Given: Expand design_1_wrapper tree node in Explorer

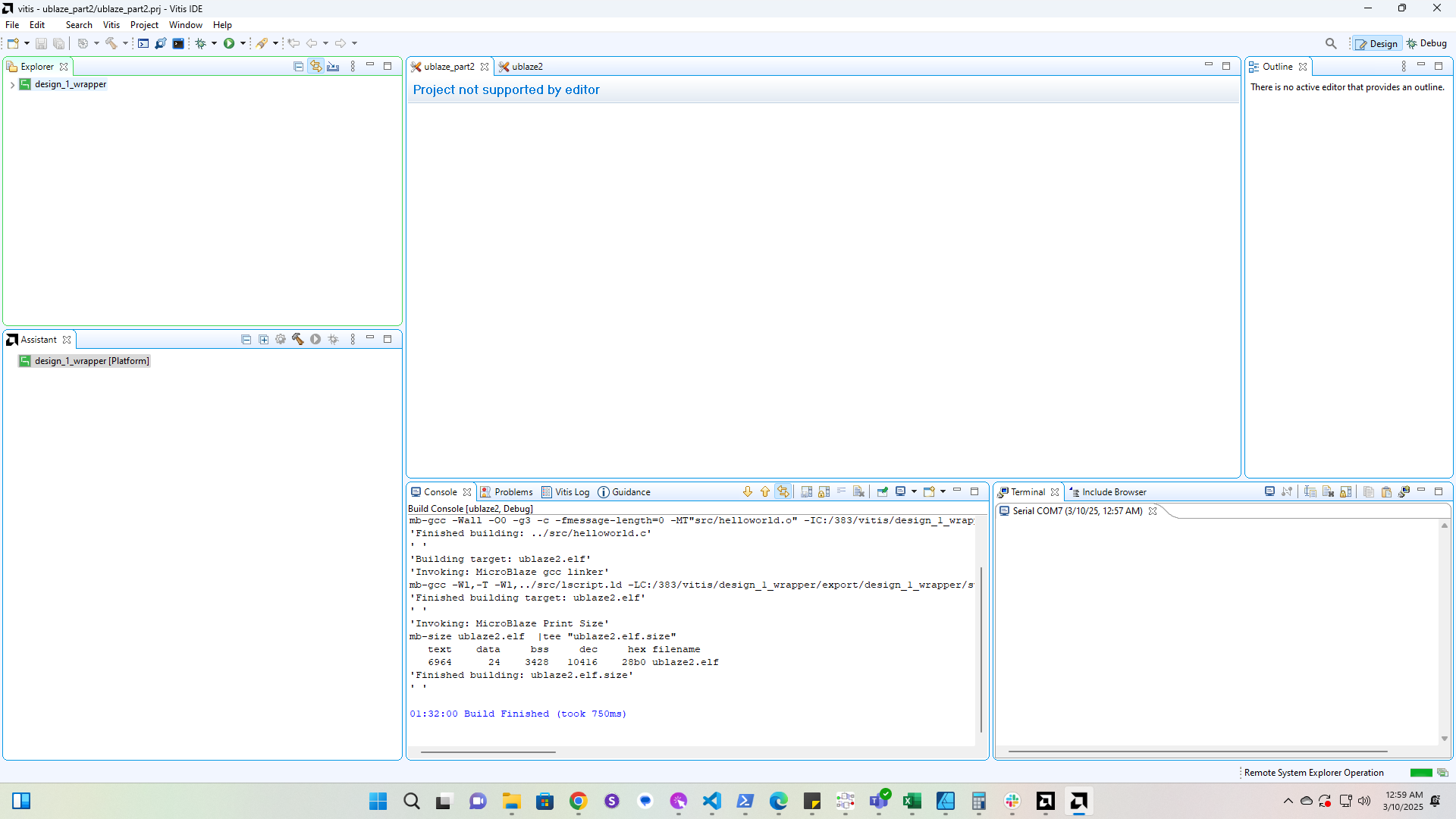Looking at the screenshot, I should [x=12, y=85].
